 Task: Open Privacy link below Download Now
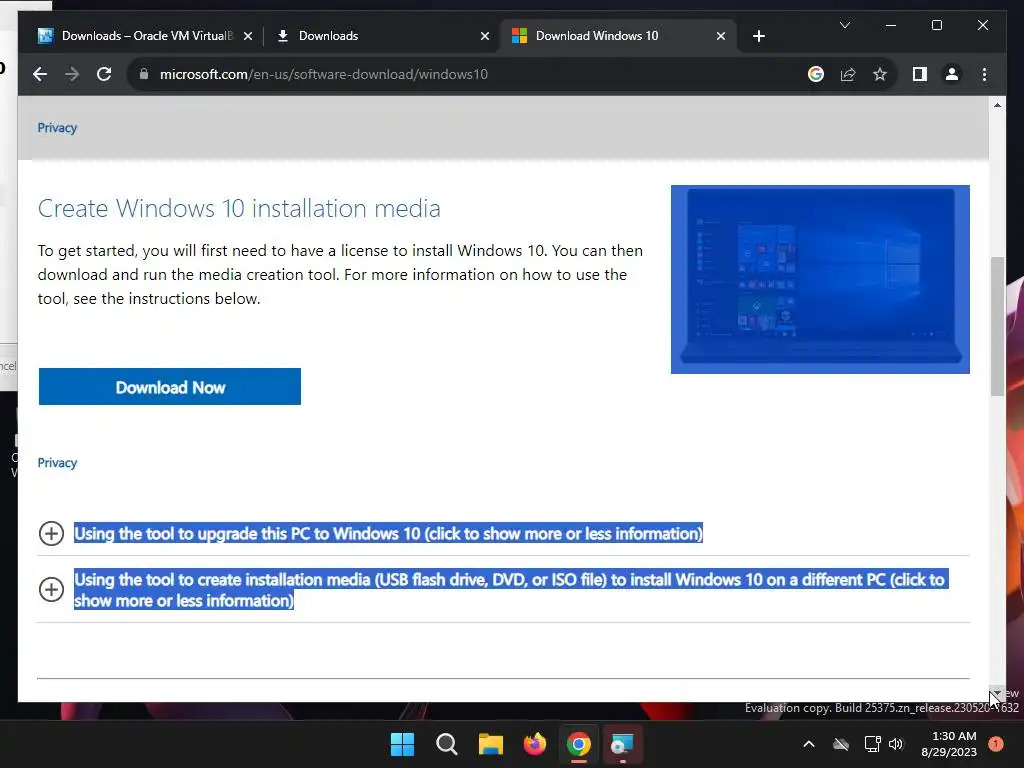57,463
